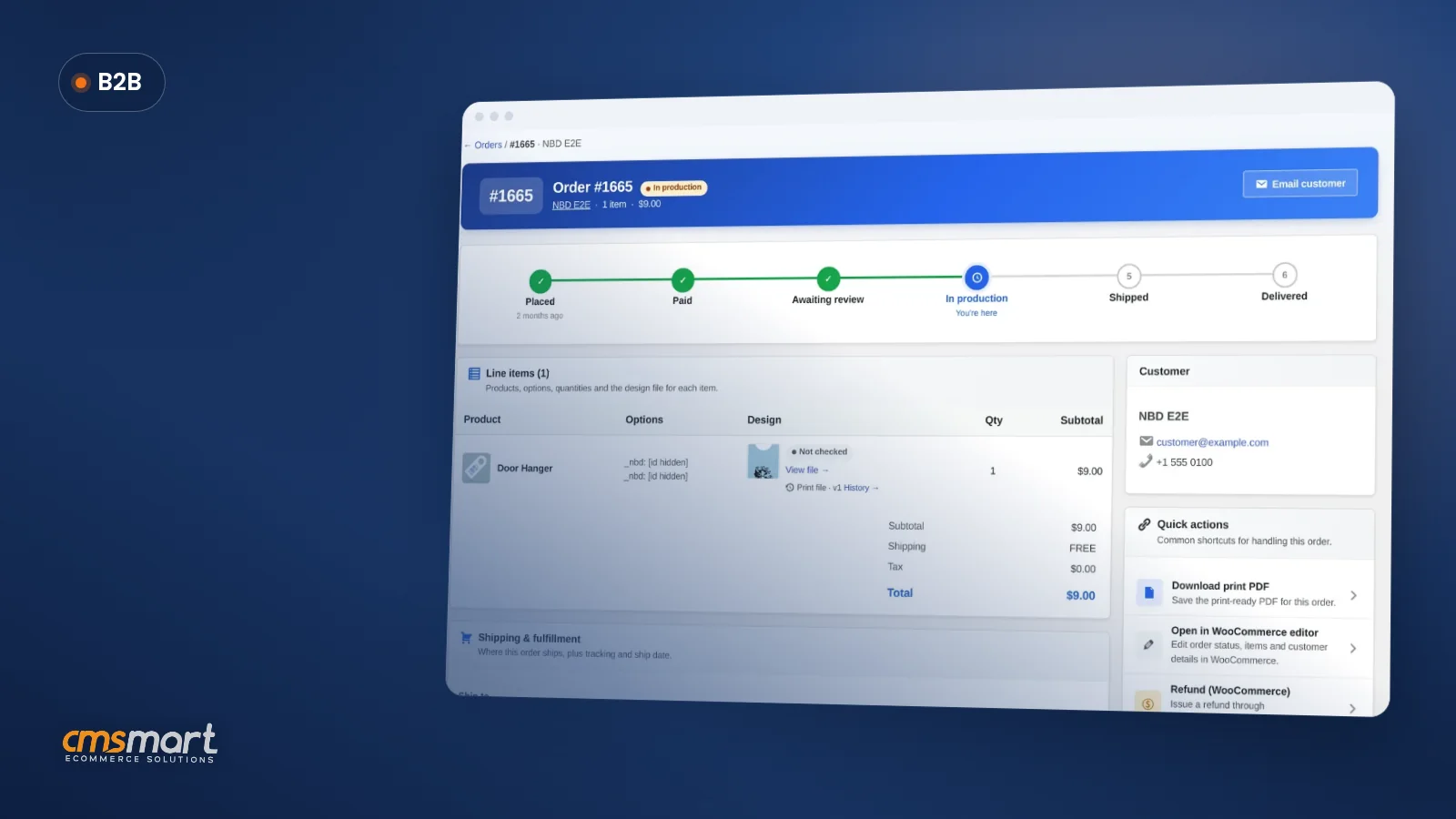
Task: Go back to Orders via breadcrumb link
Action: [x=488, y=145]
